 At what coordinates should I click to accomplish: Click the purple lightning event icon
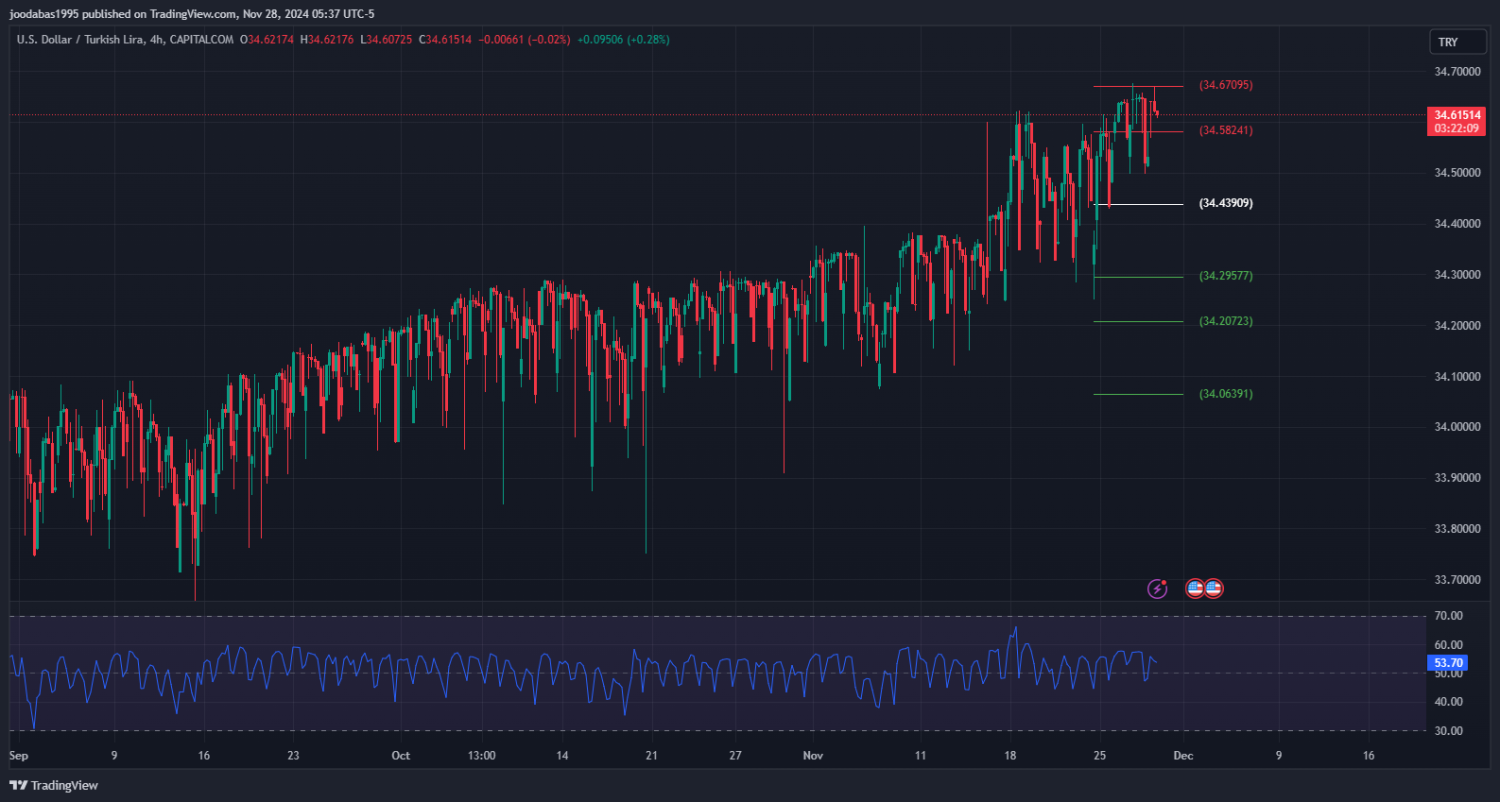click(1157, 588)
